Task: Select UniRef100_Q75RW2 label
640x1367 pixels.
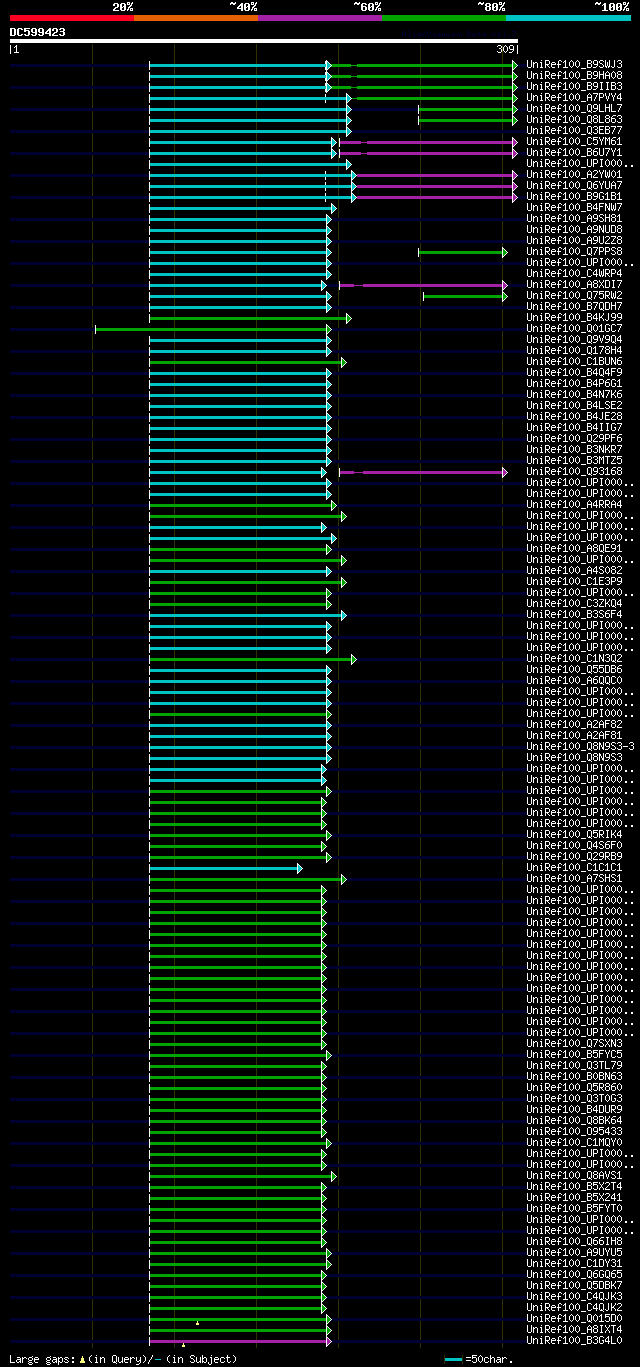Action: point(574,295)
